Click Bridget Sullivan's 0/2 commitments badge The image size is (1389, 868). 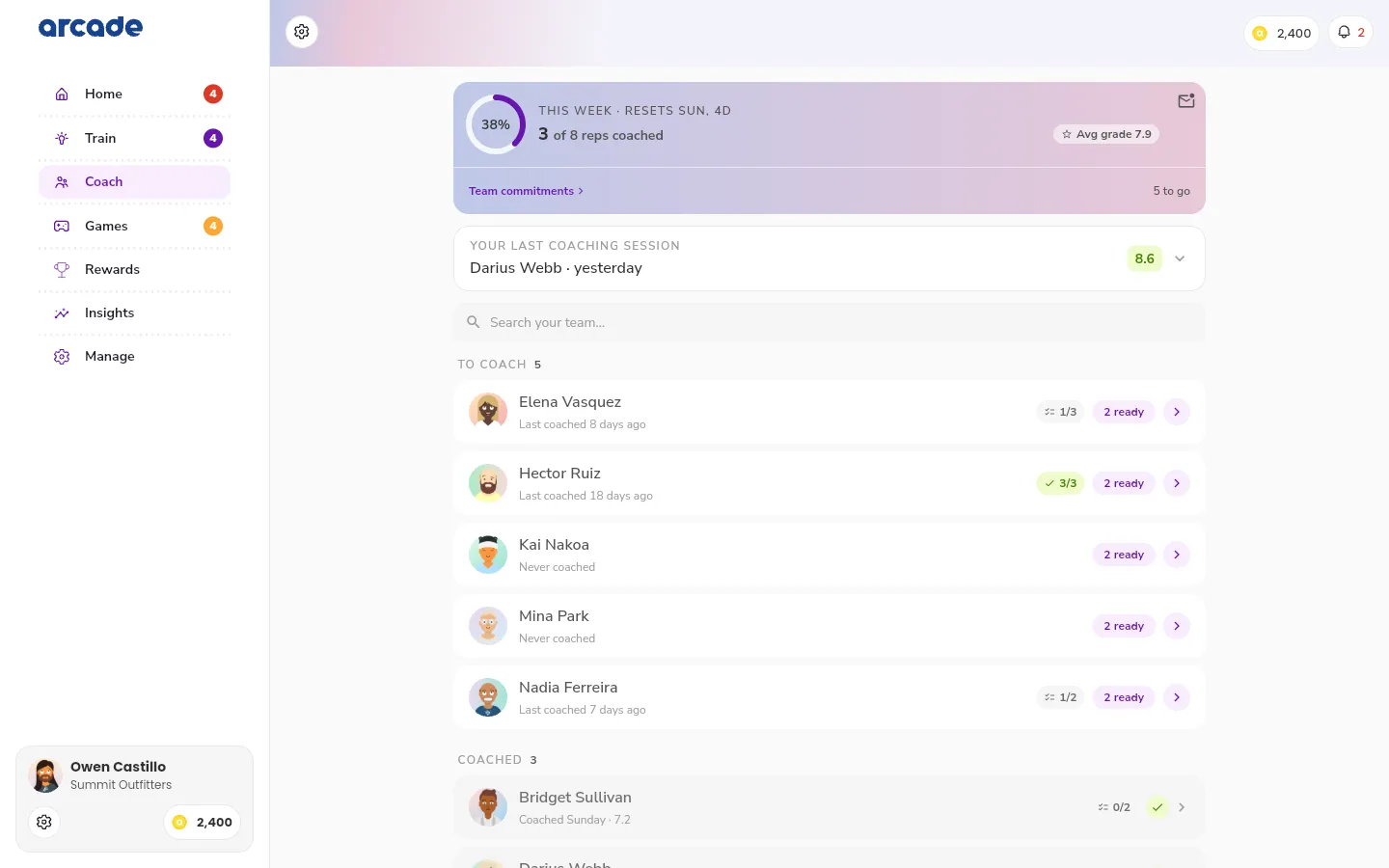(1114, 807)
